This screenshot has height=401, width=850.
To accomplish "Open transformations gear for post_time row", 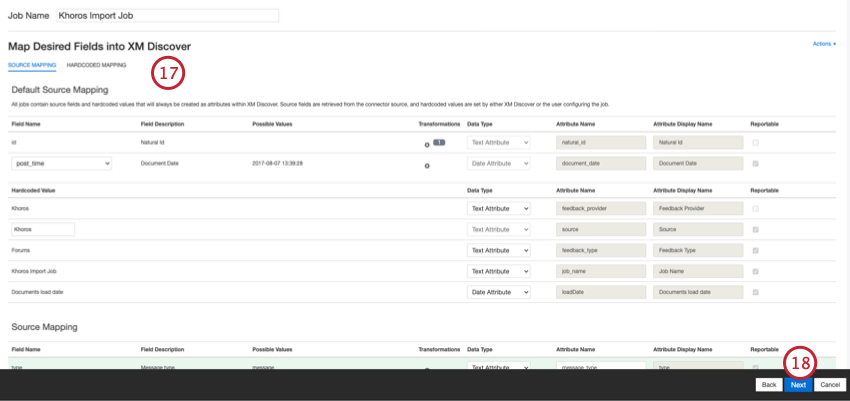I will coord(427,165).
